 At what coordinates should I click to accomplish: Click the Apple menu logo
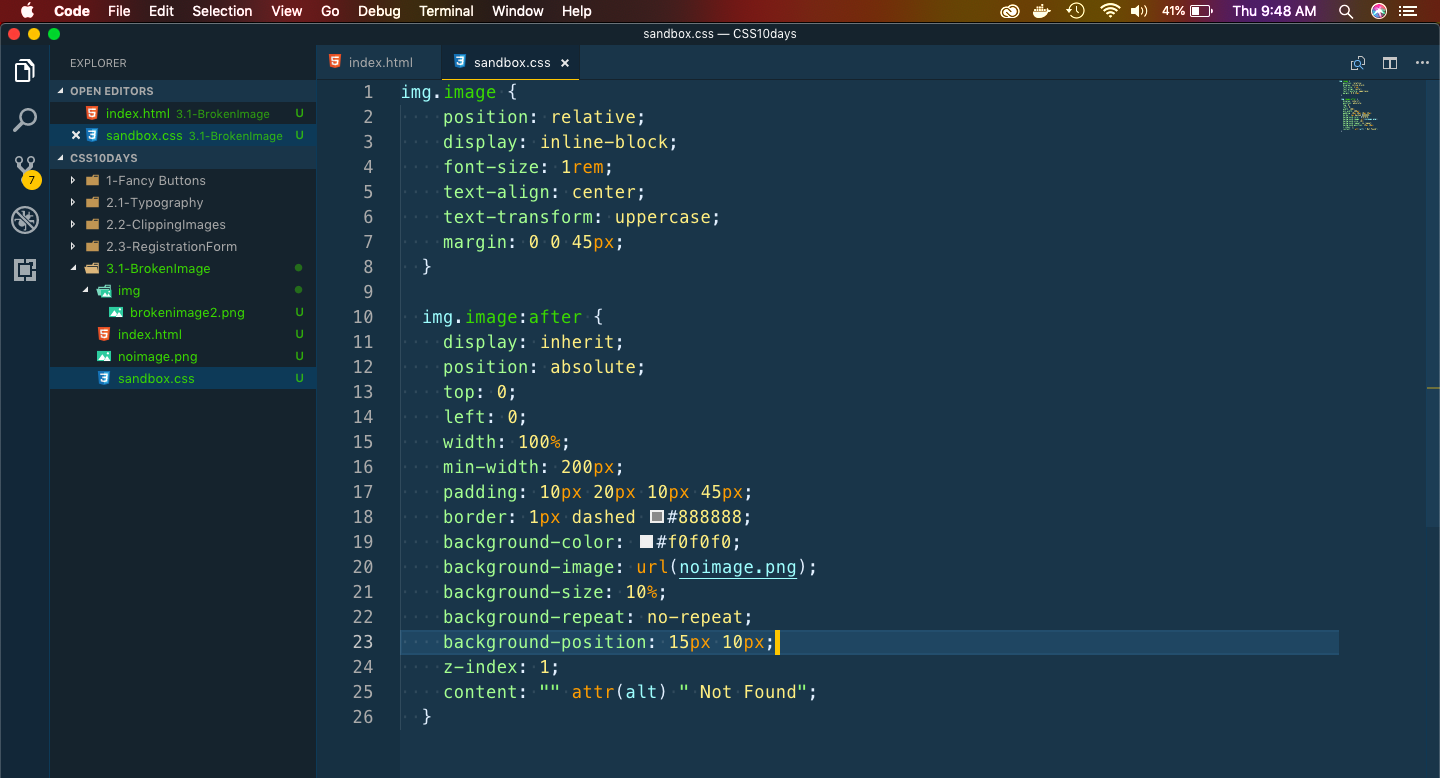(27, 11)
